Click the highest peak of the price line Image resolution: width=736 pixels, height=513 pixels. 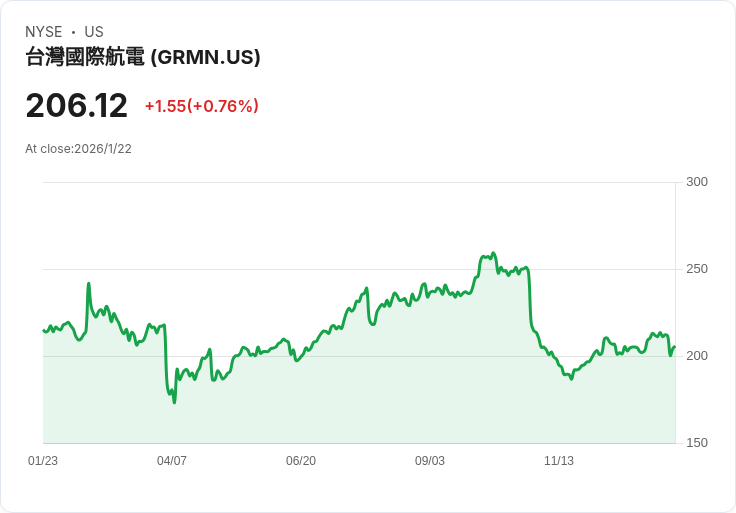pyautogui.click(x=494, y=254)
